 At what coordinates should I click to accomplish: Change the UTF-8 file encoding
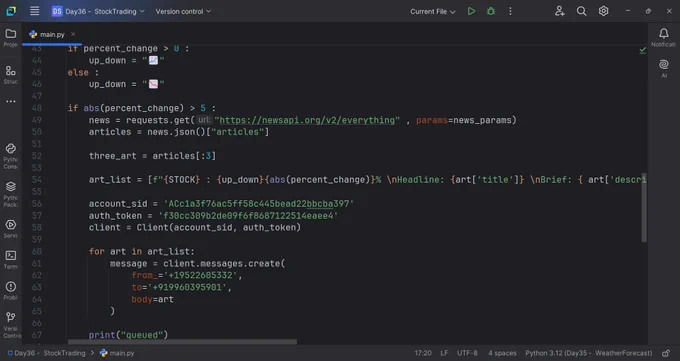[467, 353]
